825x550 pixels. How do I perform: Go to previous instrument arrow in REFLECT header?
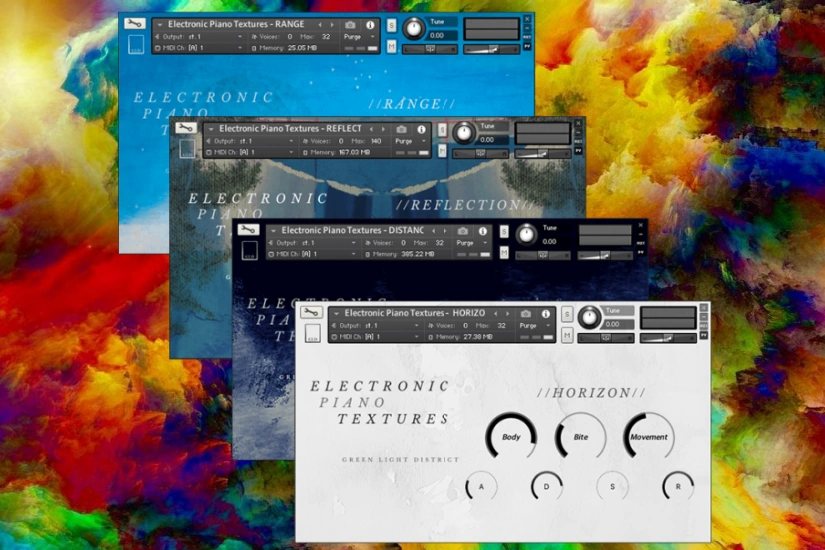coord(371,129)
